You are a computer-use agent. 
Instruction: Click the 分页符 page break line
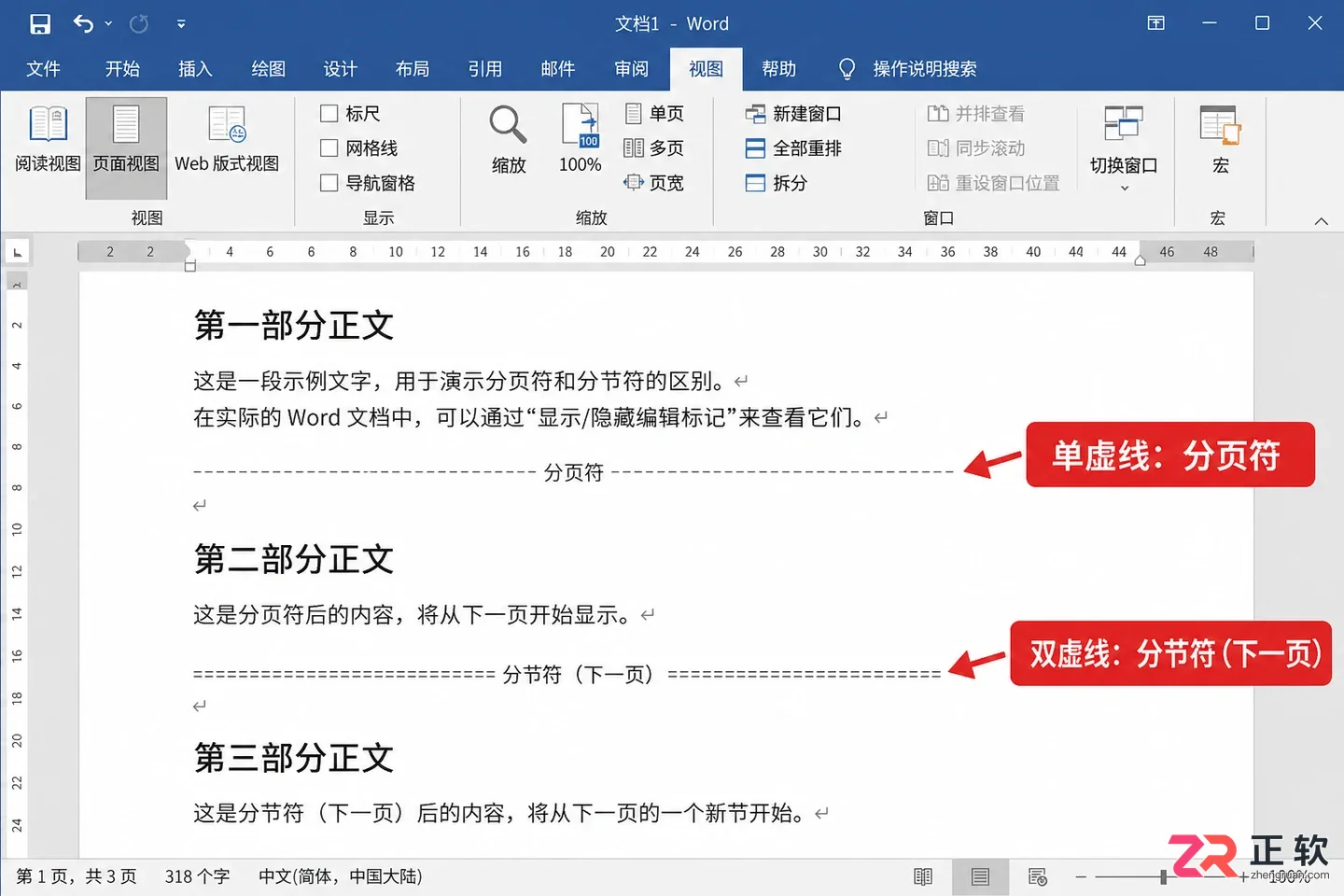pyautogui.click(x=573, y=472)
